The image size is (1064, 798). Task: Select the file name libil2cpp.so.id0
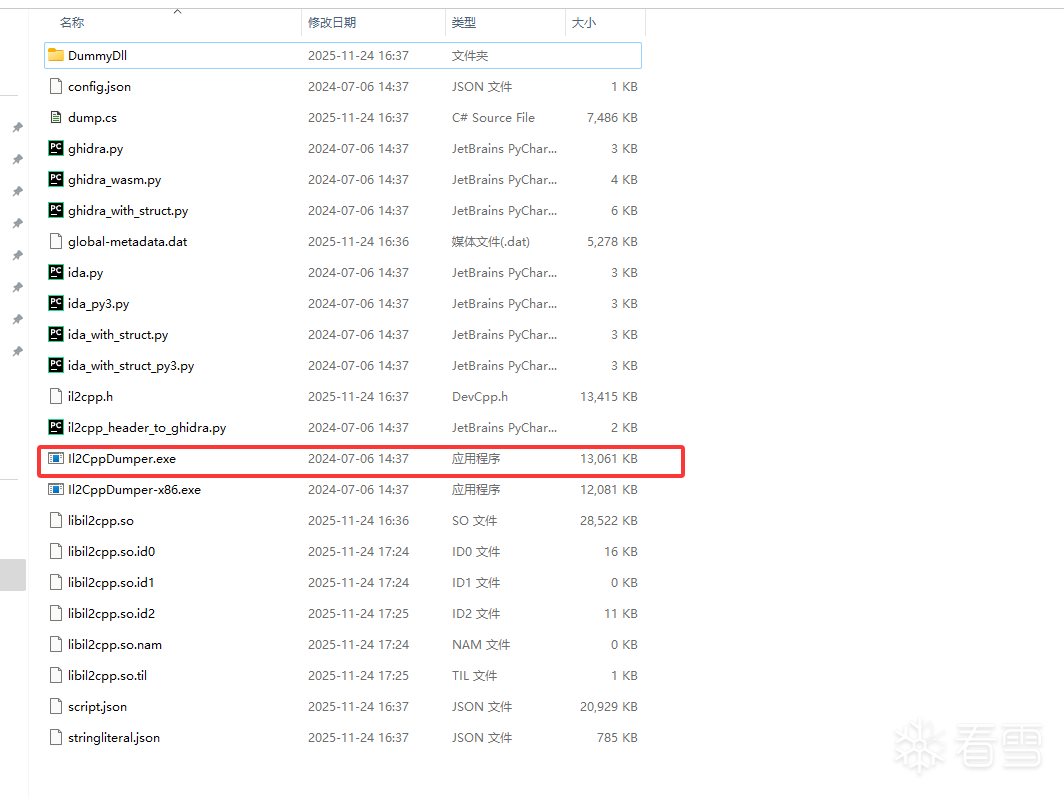click(111, 552)
